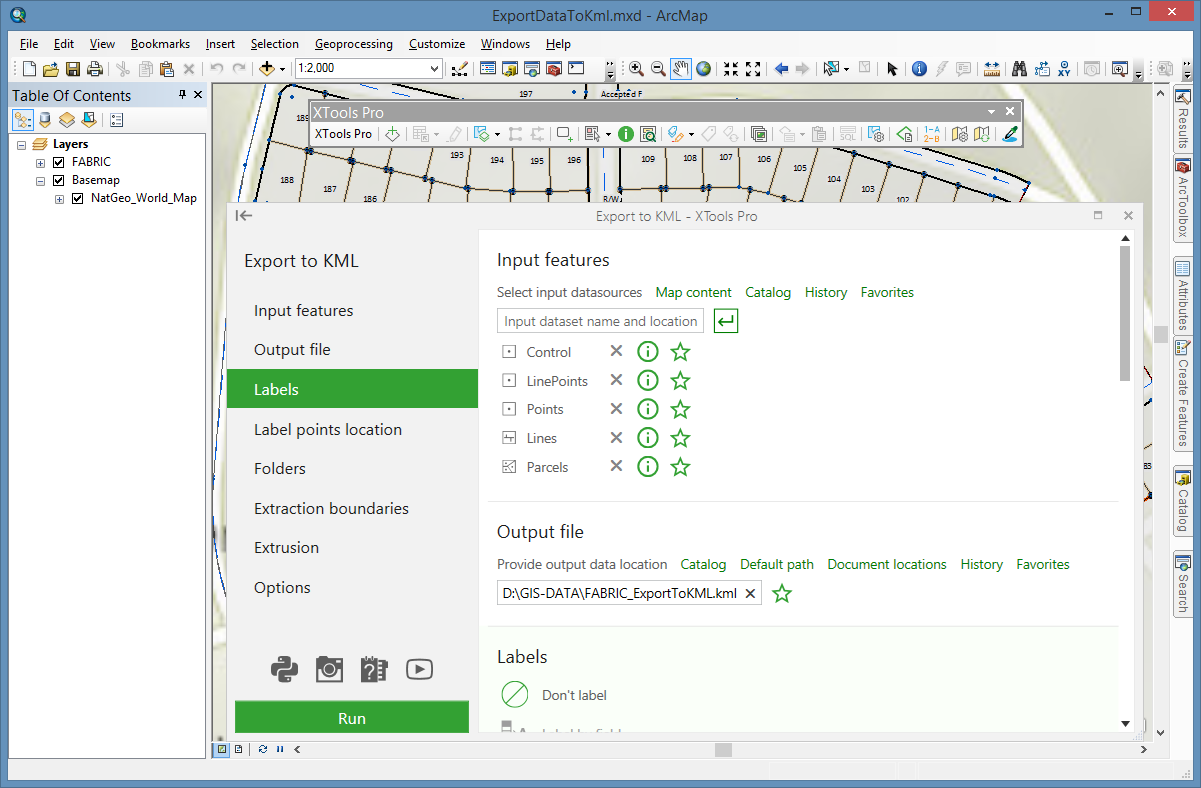The image size is (1201, 788).
Task: Click Map content datasource link
Action: (694, 292)
